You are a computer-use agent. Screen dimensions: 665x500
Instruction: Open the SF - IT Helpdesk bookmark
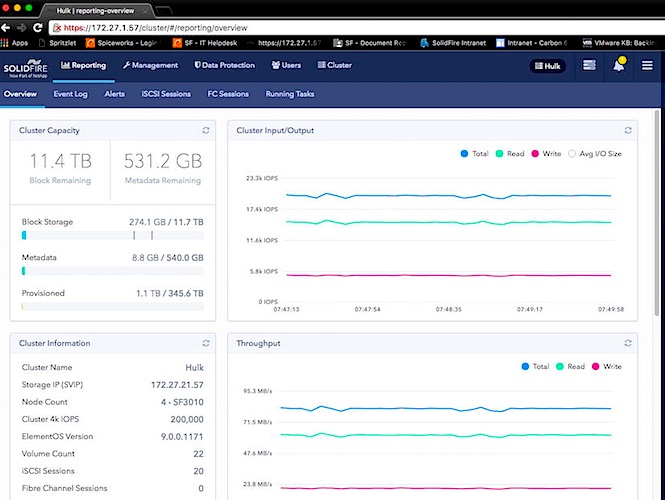pyautogui.click(x=205, y=43)
